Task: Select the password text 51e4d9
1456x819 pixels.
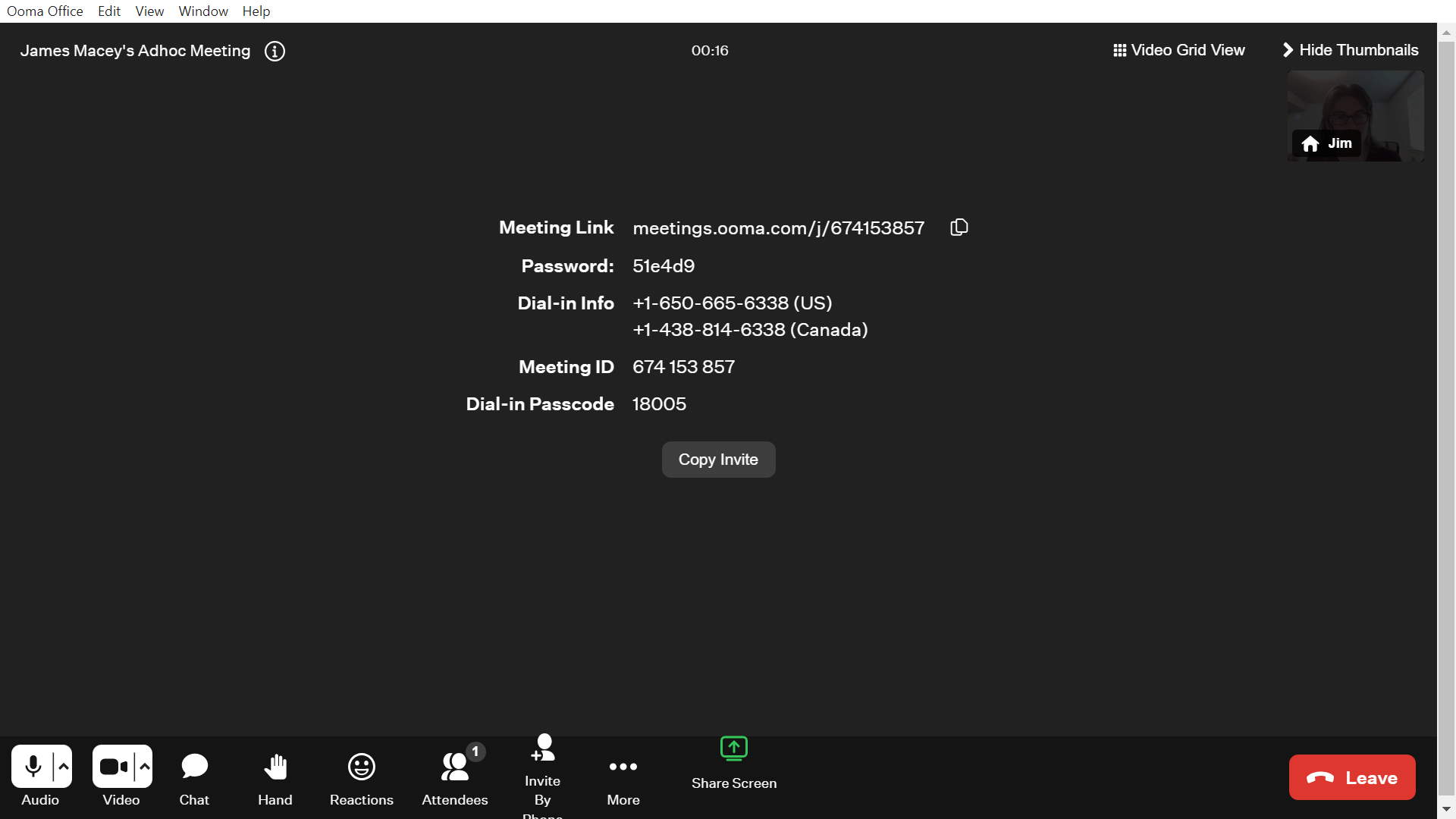Action: 664,266
